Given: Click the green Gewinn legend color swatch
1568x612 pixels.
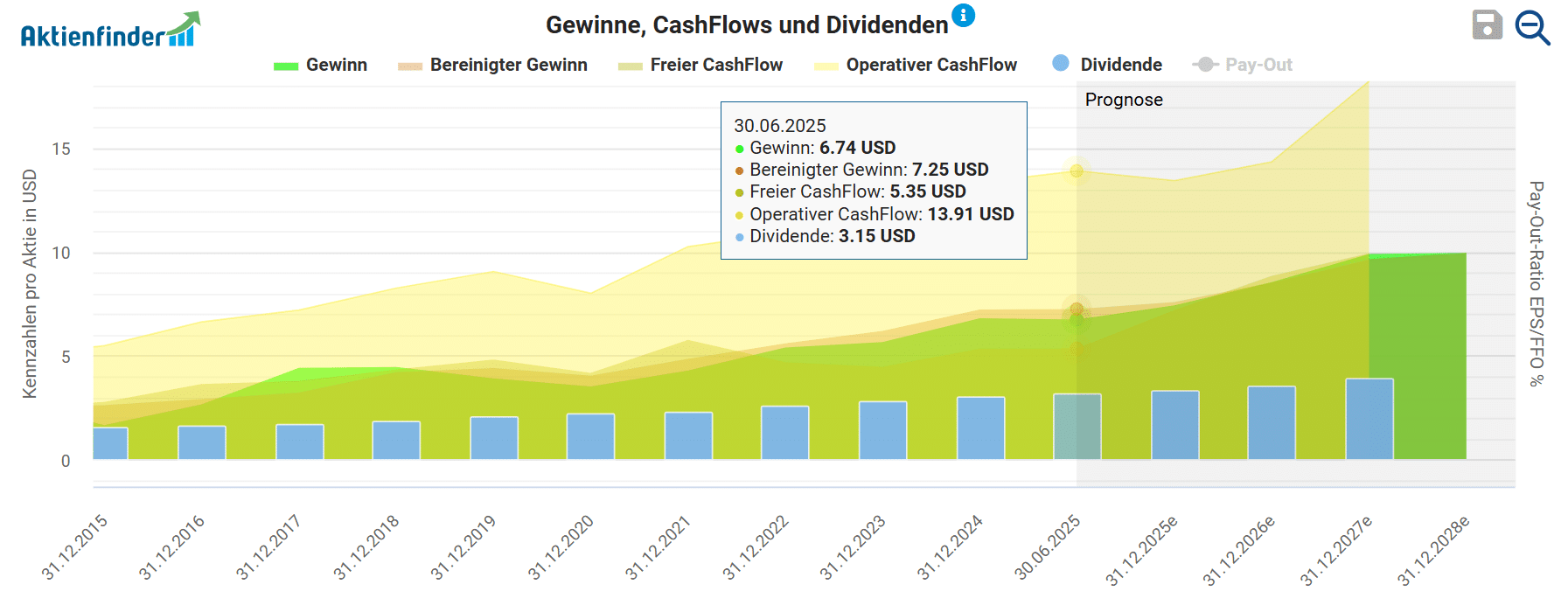Looking at the screenshot, I should point(286,66).
